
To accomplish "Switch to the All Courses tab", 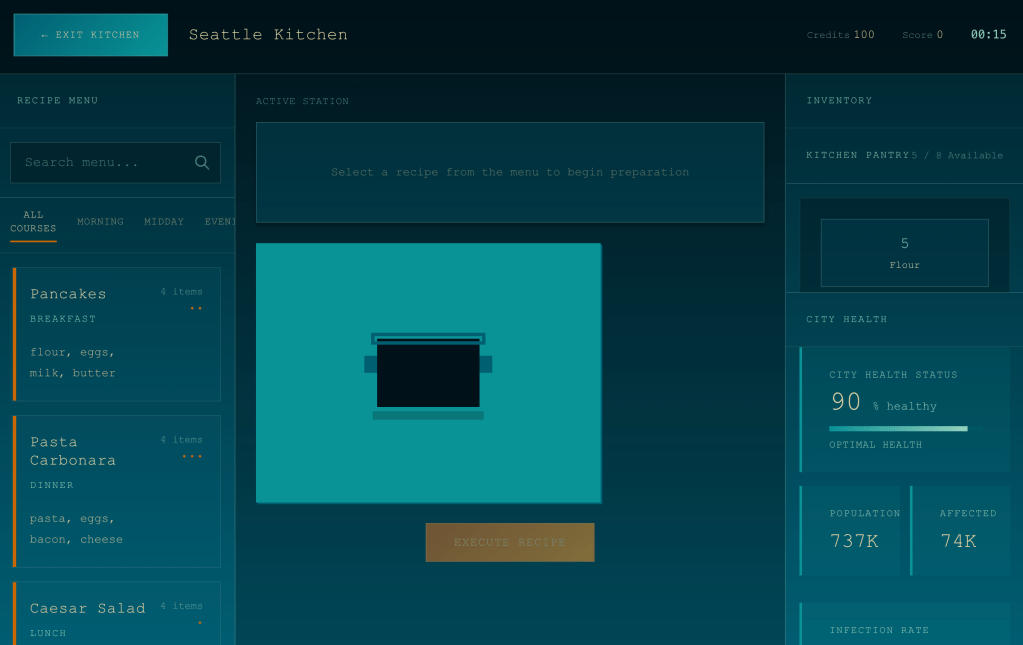I will coord(33,222).
